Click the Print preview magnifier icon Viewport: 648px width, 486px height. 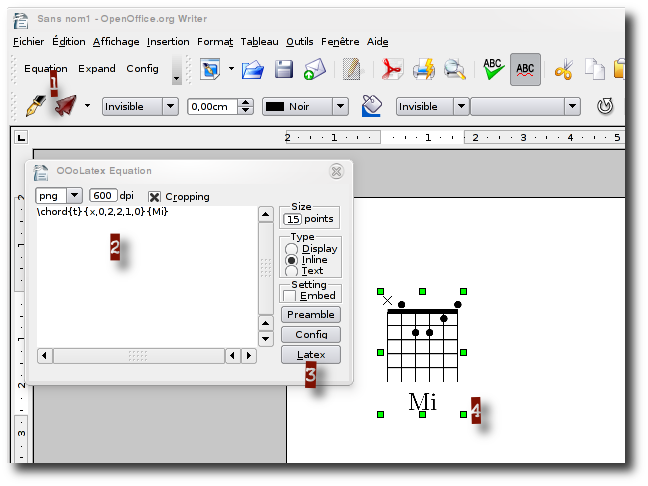(x=455, y=69)
